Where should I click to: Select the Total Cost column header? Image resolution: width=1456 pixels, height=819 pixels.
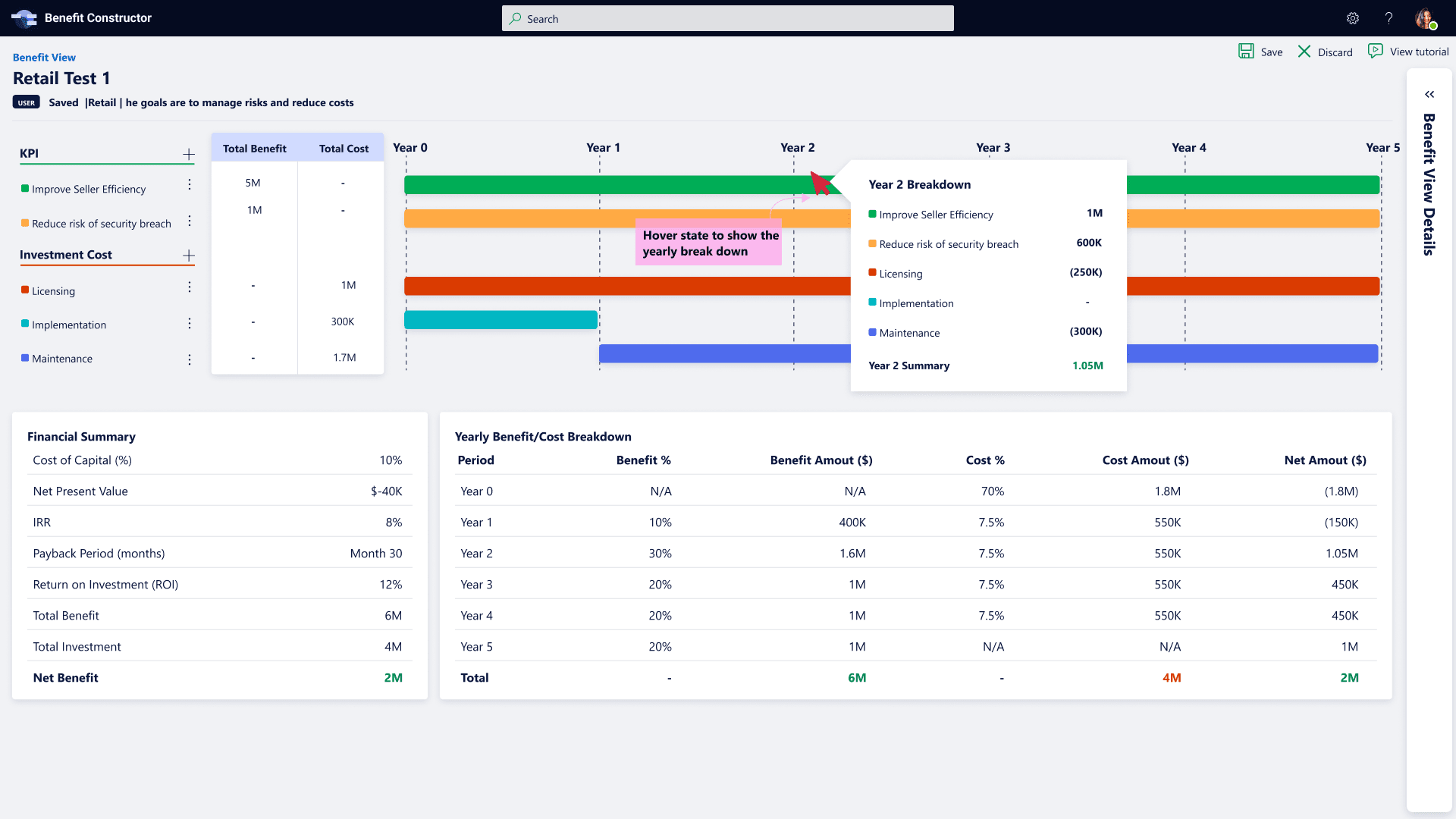click(x=344, y=149)
